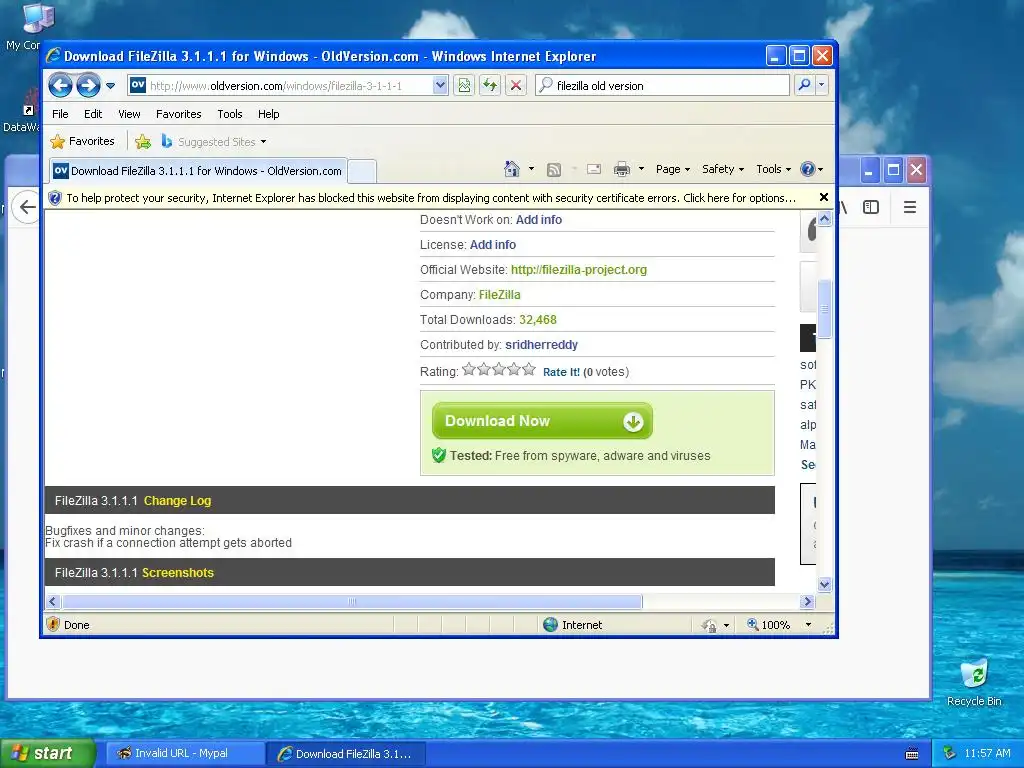The image size is (1024, 768).
Task: Click the oldversion.com address bar
Action: click(x=281, y=86)
